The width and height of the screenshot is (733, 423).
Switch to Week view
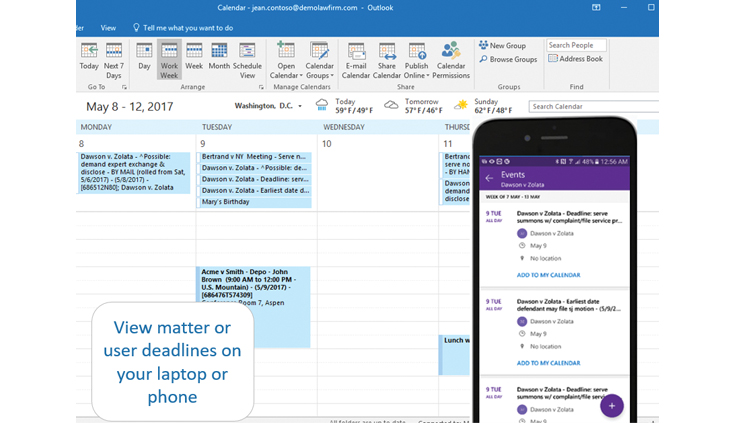pos(194,56)
